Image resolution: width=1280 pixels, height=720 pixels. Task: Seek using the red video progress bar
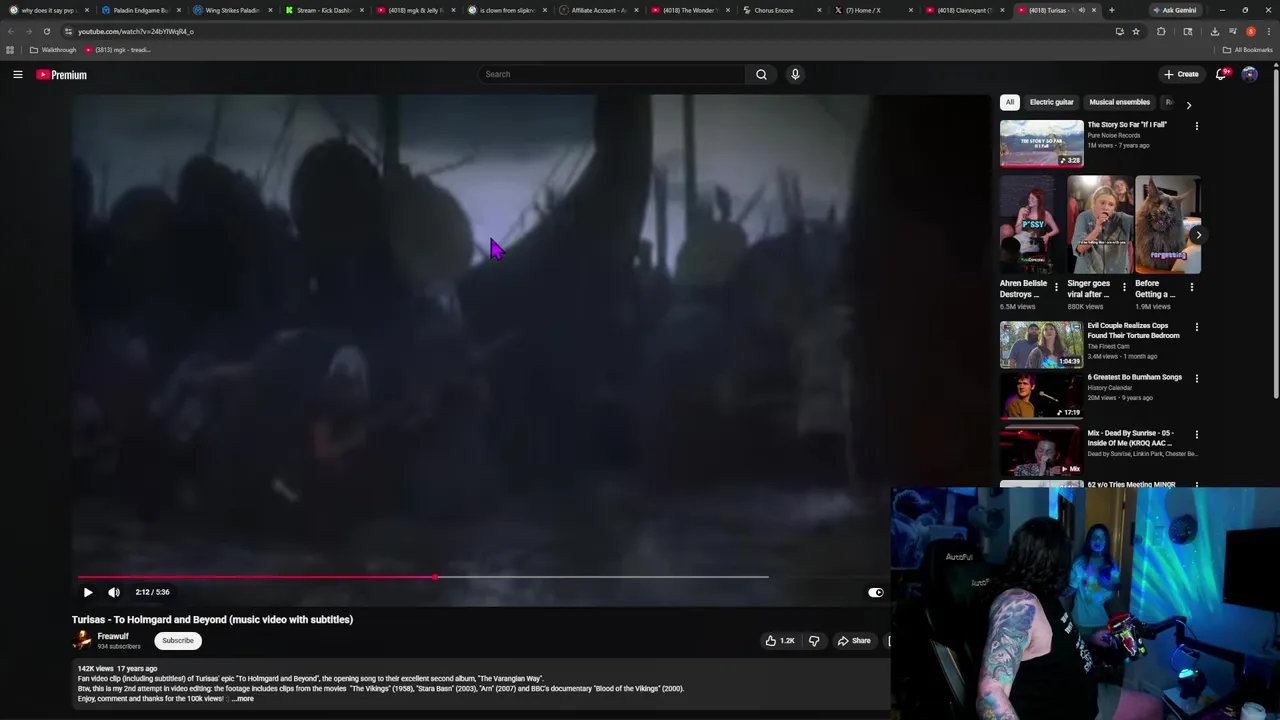(x=256, y=577)
